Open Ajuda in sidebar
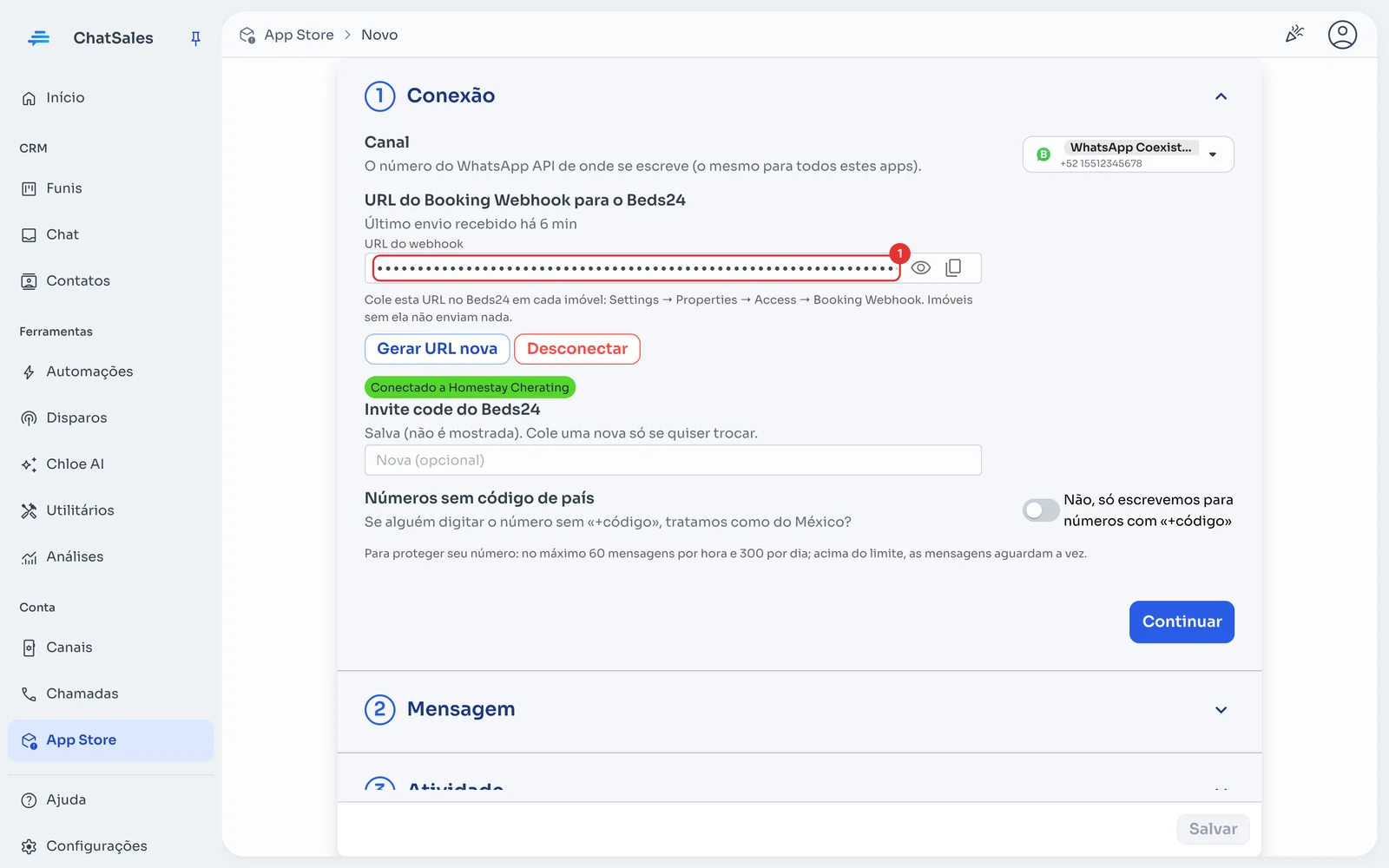Viewport: 1389px width, 868px height. pos(111,800)
